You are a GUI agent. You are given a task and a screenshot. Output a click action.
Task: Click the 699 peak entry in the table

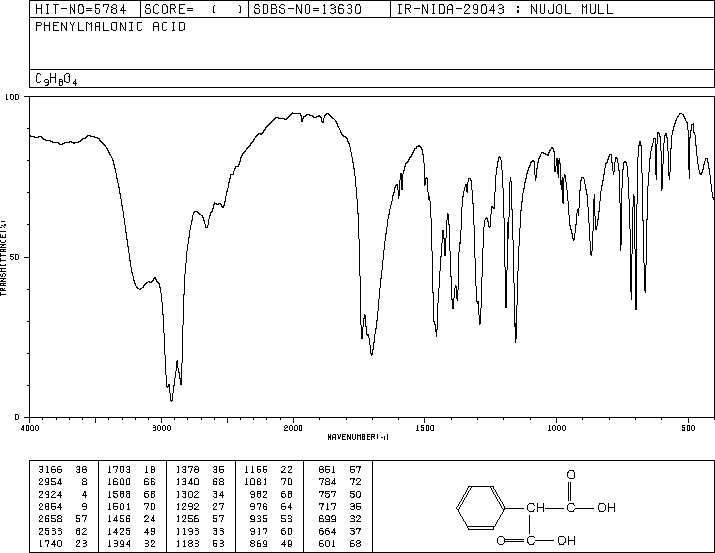click(x=340, y=519)
